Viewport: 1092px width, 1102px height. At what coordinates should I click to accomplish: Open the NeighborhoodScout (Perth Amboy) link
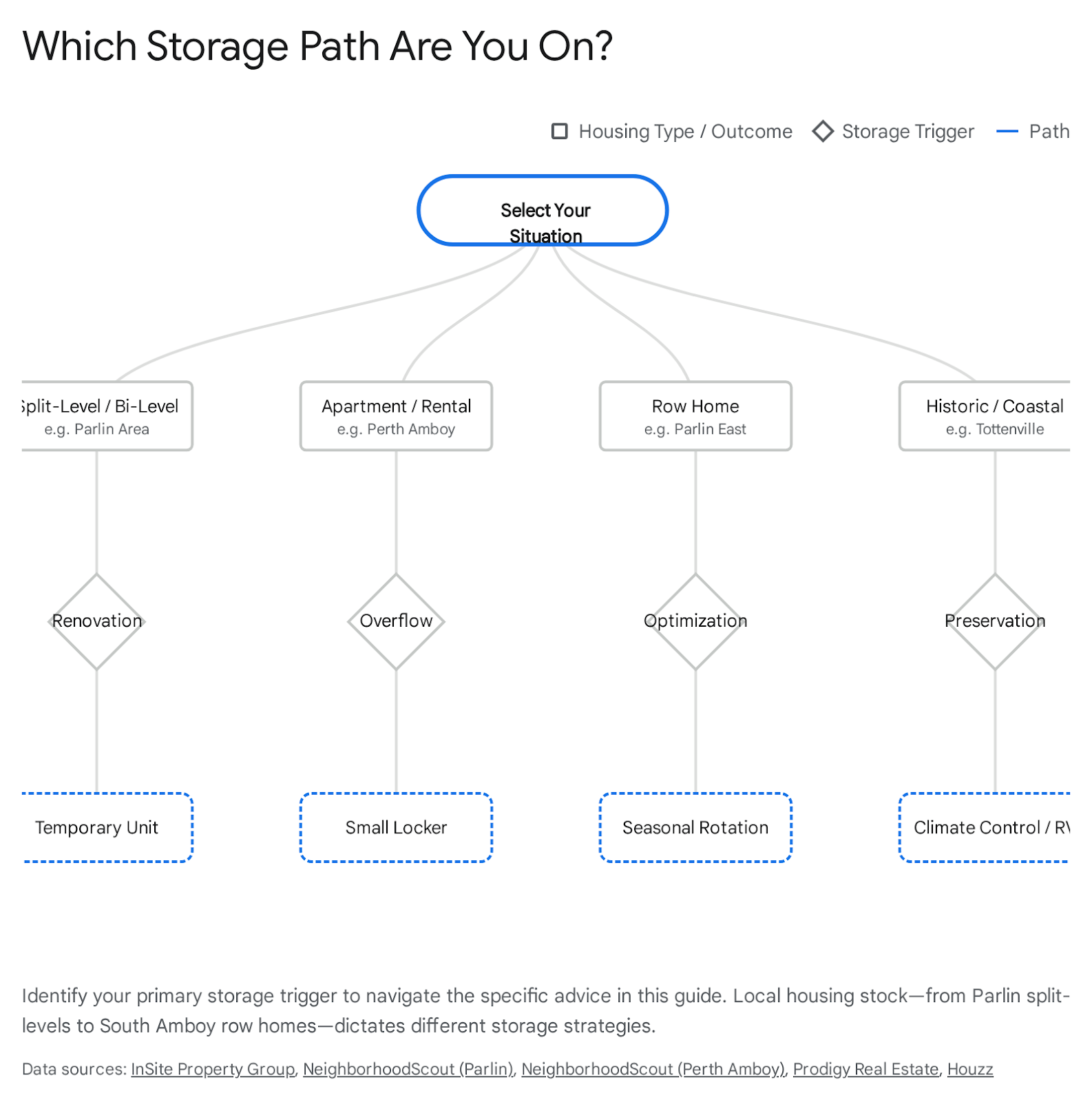click(653, 1069)
